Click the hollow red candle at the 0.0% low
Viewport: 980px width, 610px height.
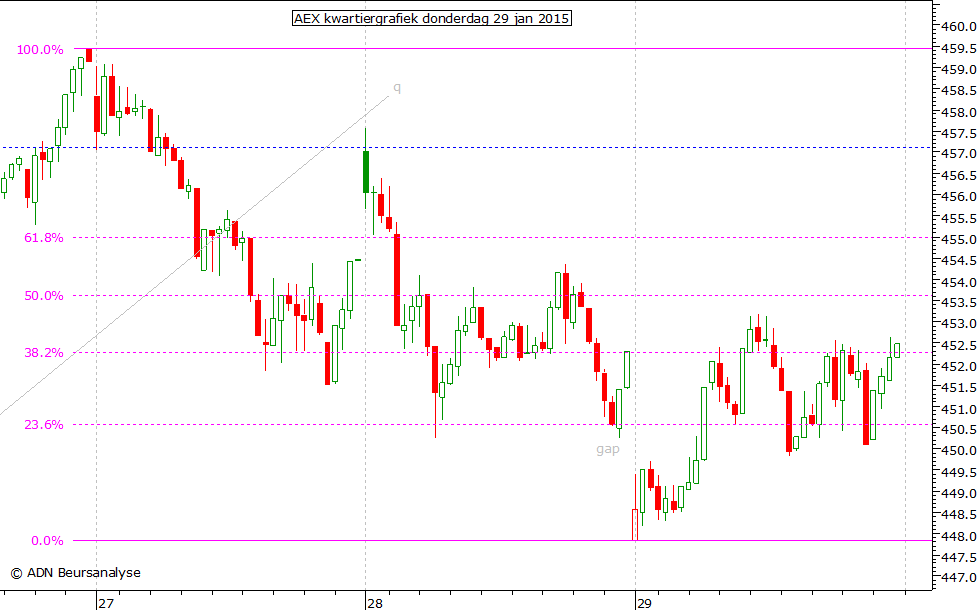(635, 525)
